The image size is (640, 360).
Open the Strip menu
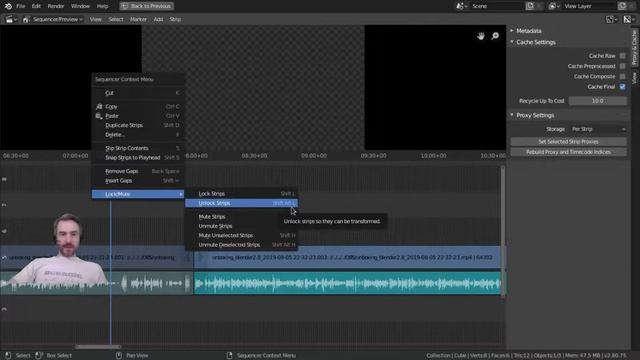click(x=175, y=19)
